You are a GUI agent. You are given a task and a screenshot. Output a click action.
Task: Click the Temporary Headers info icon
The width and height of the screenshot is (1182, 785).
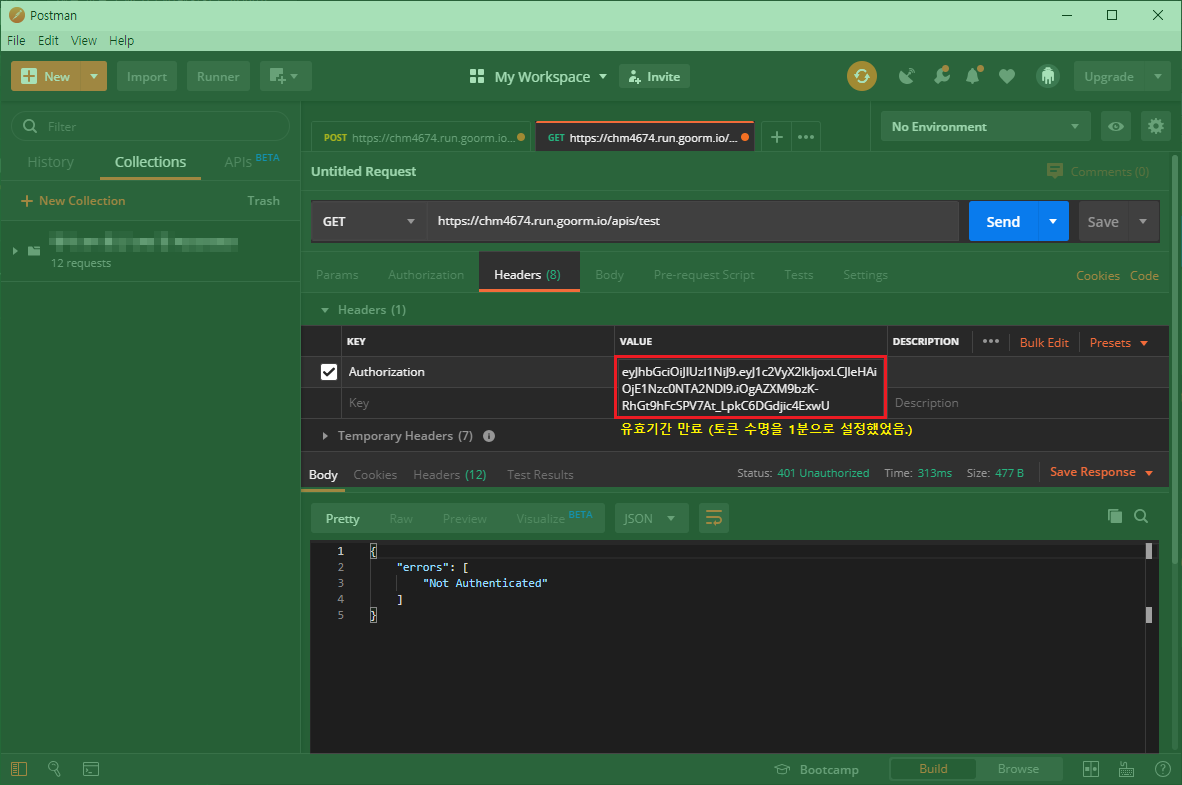pos(489,436)
